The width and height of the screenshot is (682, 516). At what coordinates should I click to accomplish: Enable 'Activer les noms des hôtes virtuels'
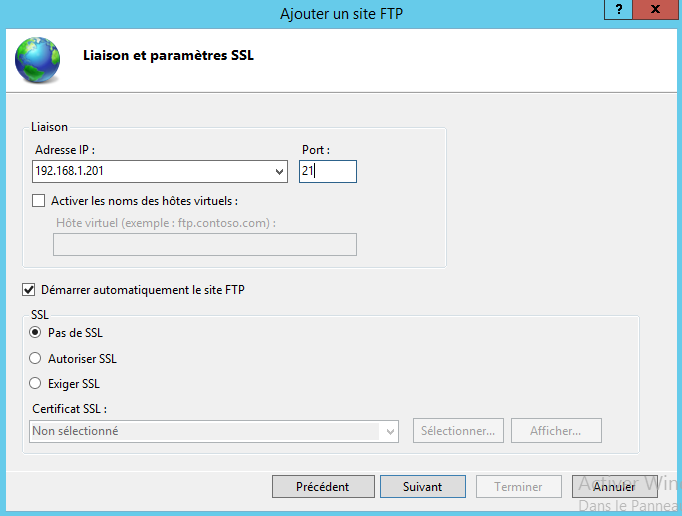pos(39,201)
